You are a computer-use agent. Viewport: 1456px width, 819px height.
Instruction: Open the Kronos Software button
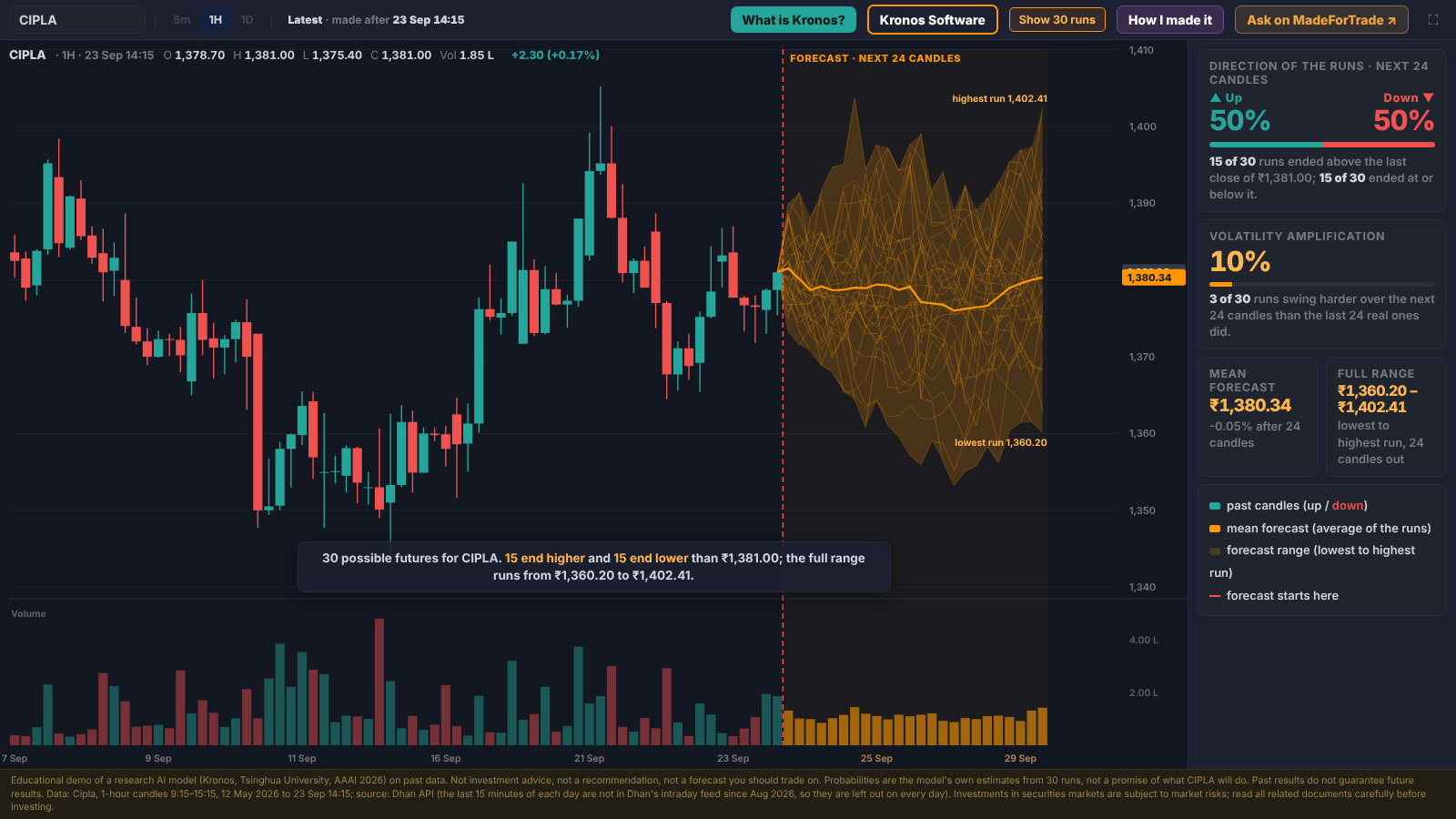coord(932,19)
